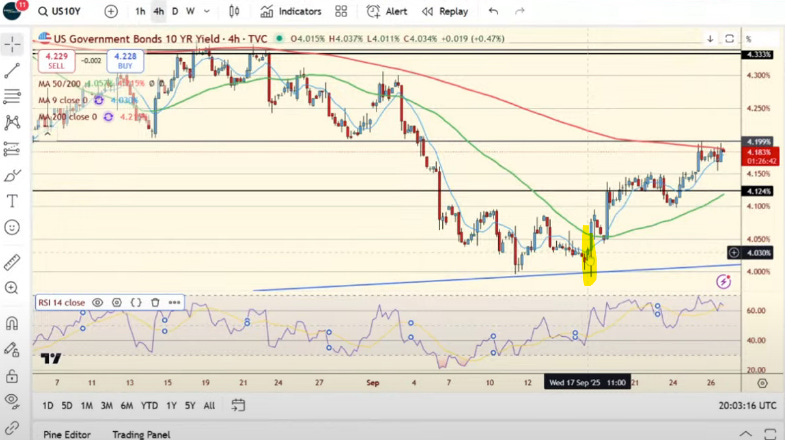Open indicator templates grid icon
Image resolution: width=785 pixels, height=440 pixels.
click(x=341, y=11)
